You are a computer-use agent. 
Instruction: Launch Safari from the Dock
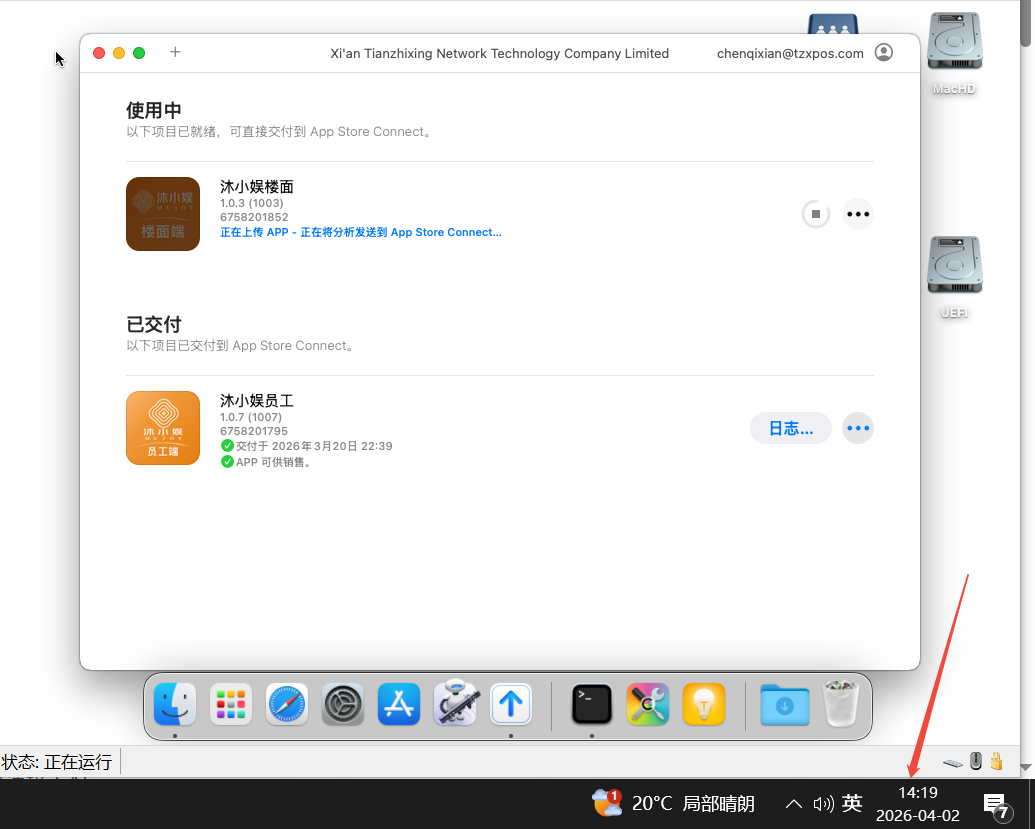(287, 705)
